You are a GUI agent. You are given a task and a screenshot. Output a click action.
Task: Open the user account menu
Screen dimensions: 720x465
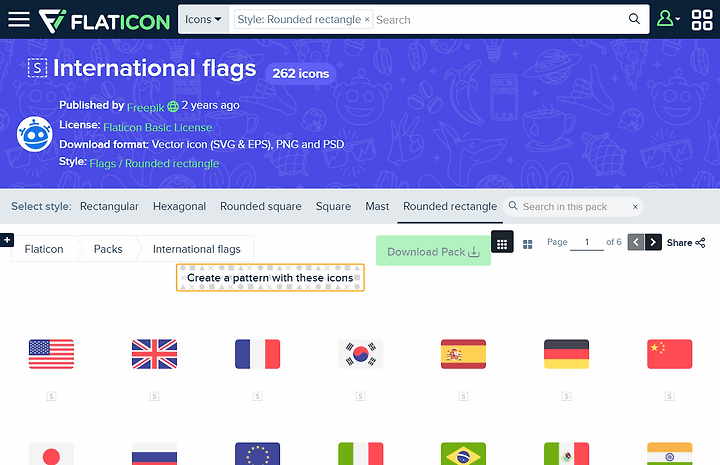point(668,19)
